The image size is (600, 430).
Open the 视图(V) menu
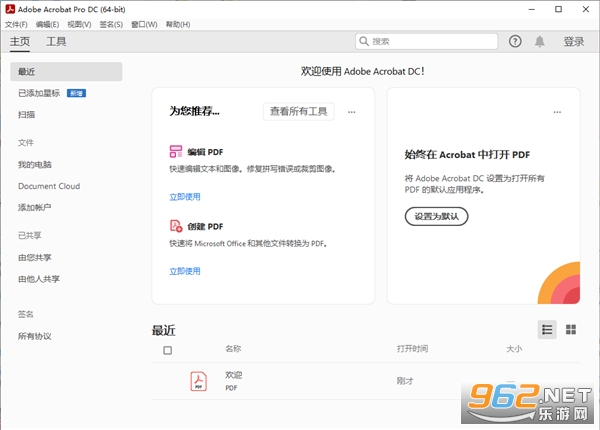pyautogui.click(x=79, y=24)
